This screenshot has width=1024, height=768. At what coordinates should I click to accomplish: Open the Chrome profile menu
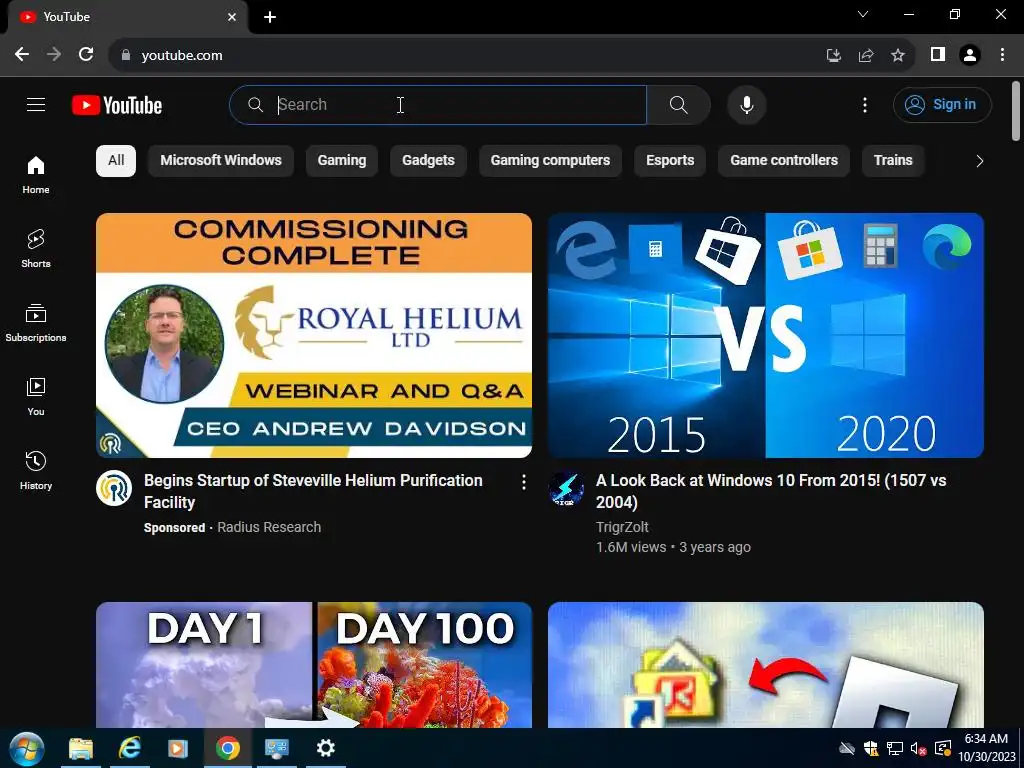coord(970,55)
